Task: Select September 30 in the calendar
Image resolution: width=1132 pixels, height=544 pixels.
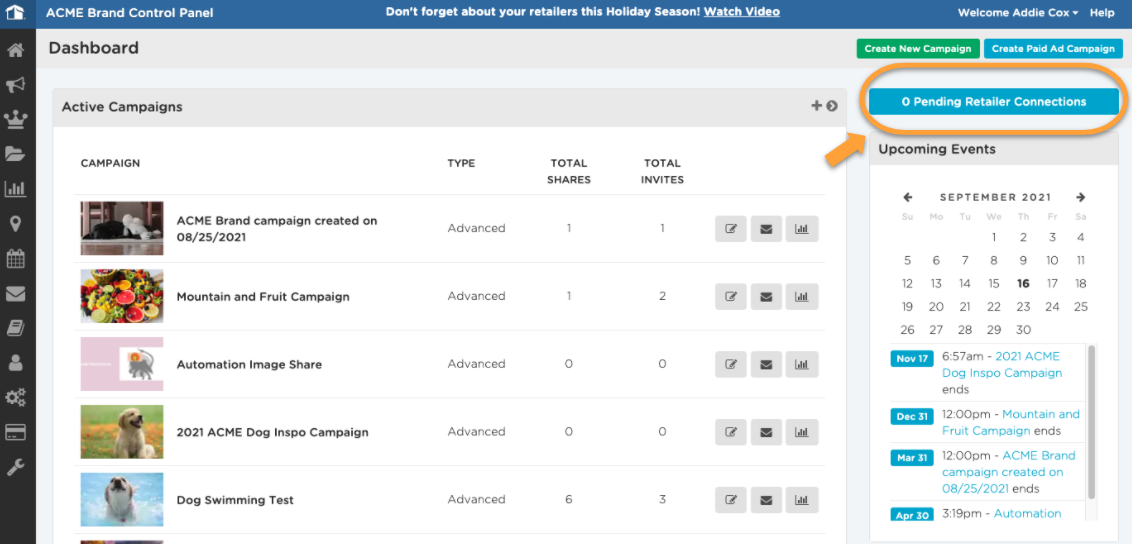Action: pos(1023,330)
